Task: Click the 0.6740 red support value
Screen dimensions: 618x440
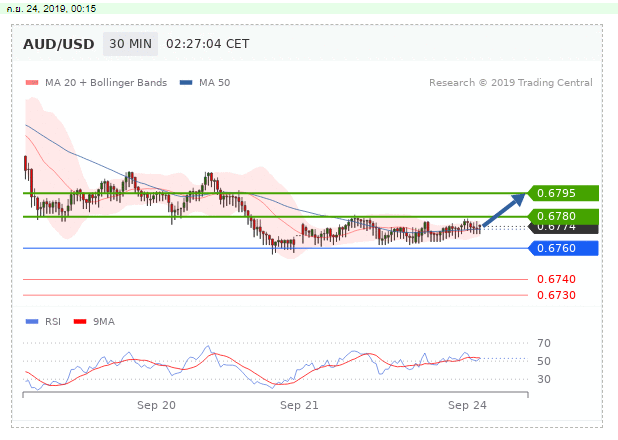Action: (x=557, y=279)
